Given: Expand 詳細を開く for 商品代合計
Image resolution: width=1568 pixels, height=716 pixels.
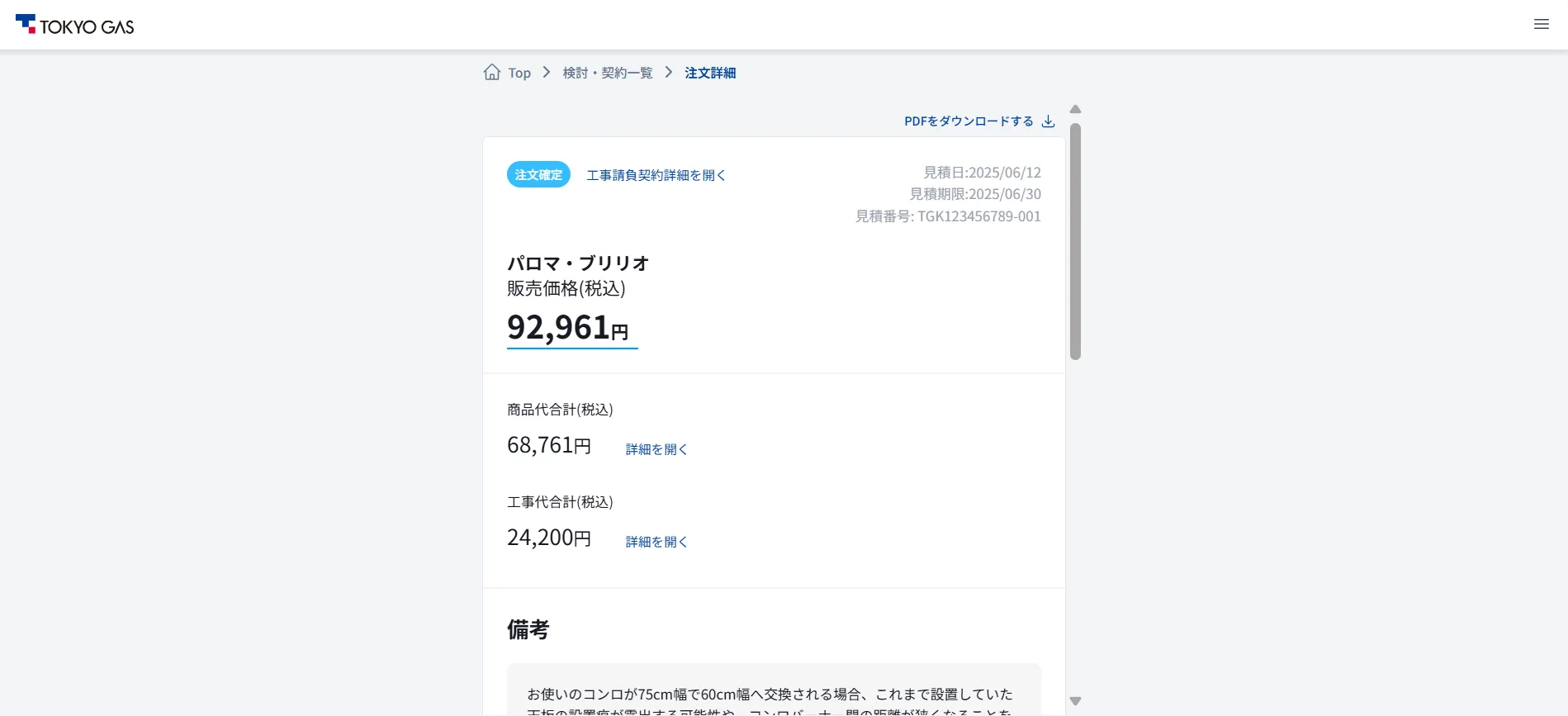Looking at the screenshot, I should (x=656, y=449).
